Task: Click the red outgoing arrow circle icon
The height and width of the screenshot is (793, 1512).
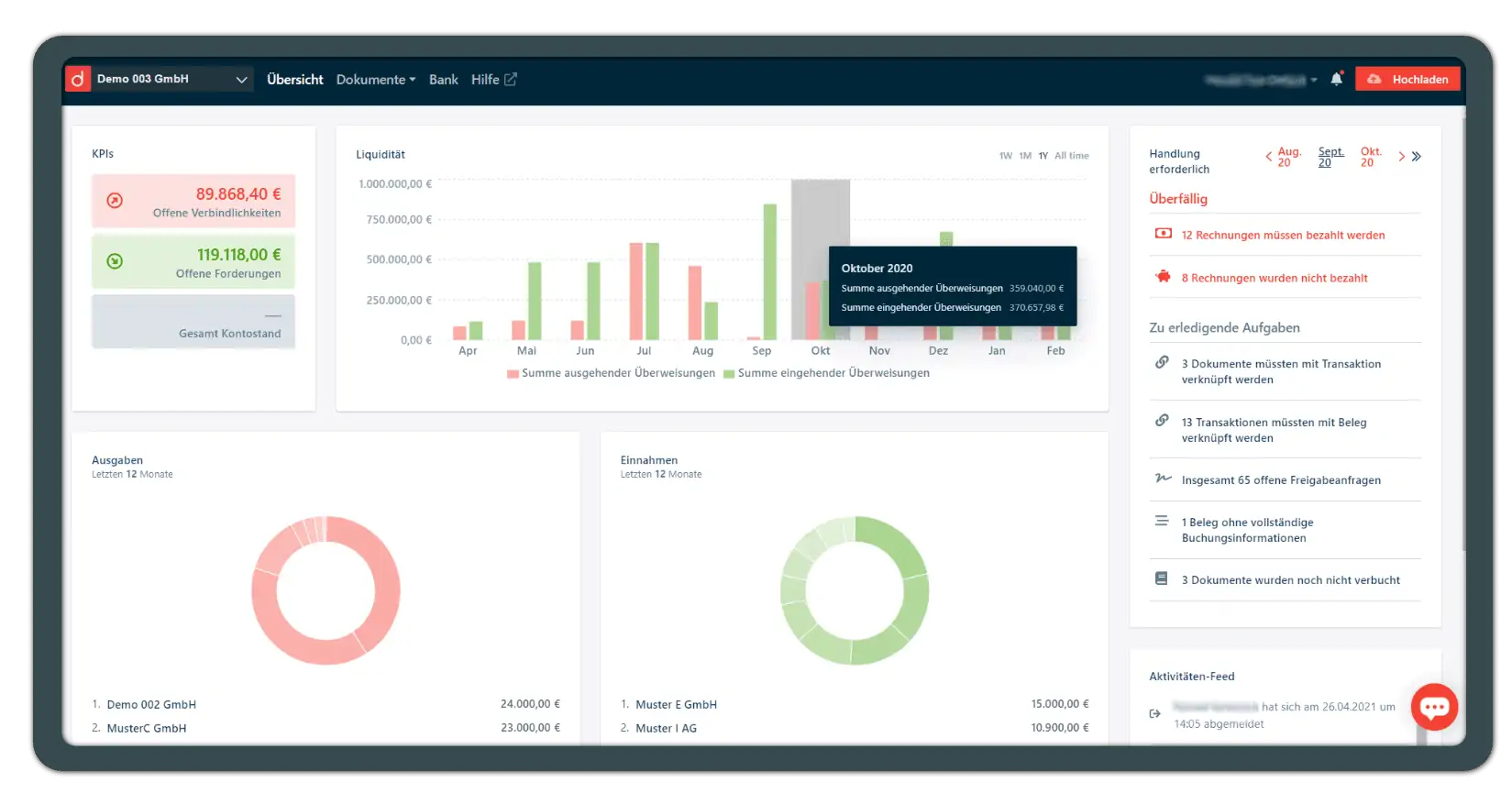Action: 115,200
